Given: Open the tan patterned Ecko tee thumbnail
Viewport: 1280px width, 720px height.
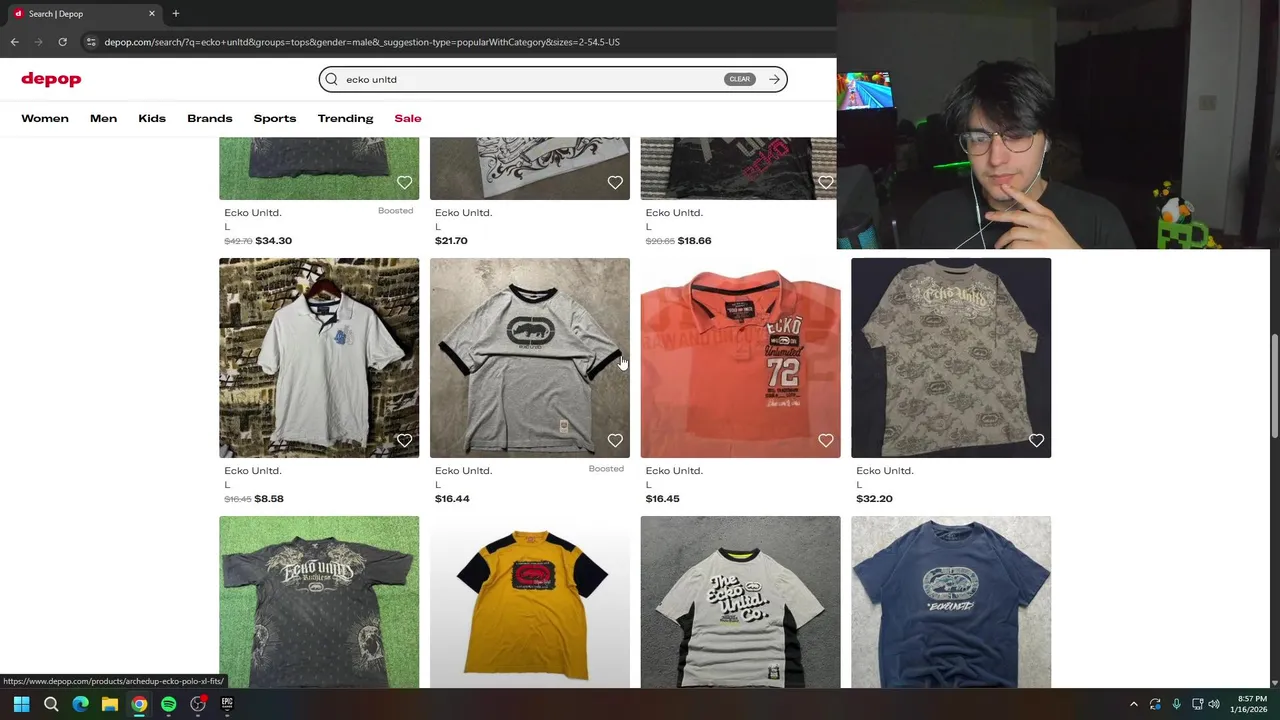Looking at the screenshot, I should (951, 358).
